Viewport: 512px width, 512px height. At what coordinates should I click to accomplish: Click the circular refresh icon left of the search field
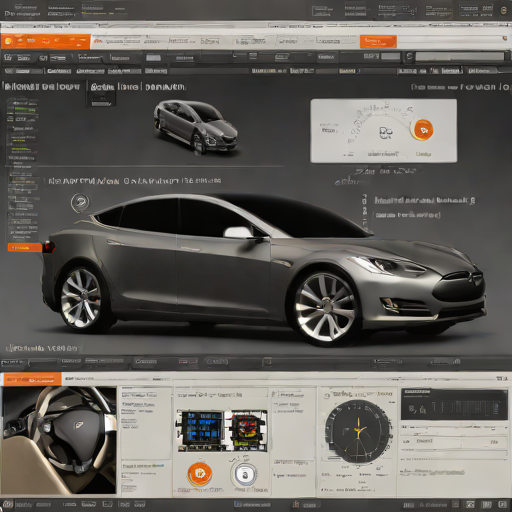409,56
